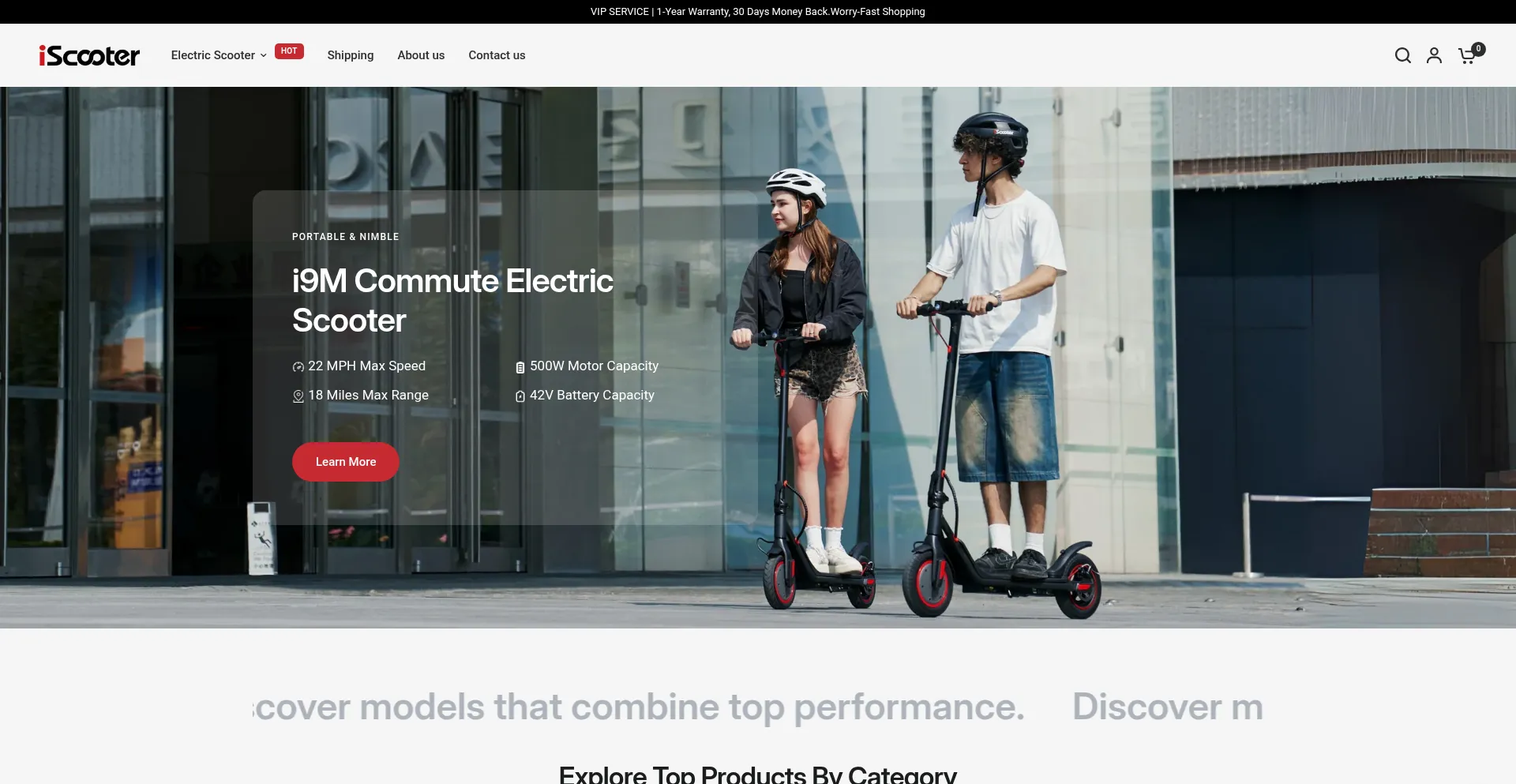Go to the Shipping page
1516x784 pixels.
pos(350,55)
